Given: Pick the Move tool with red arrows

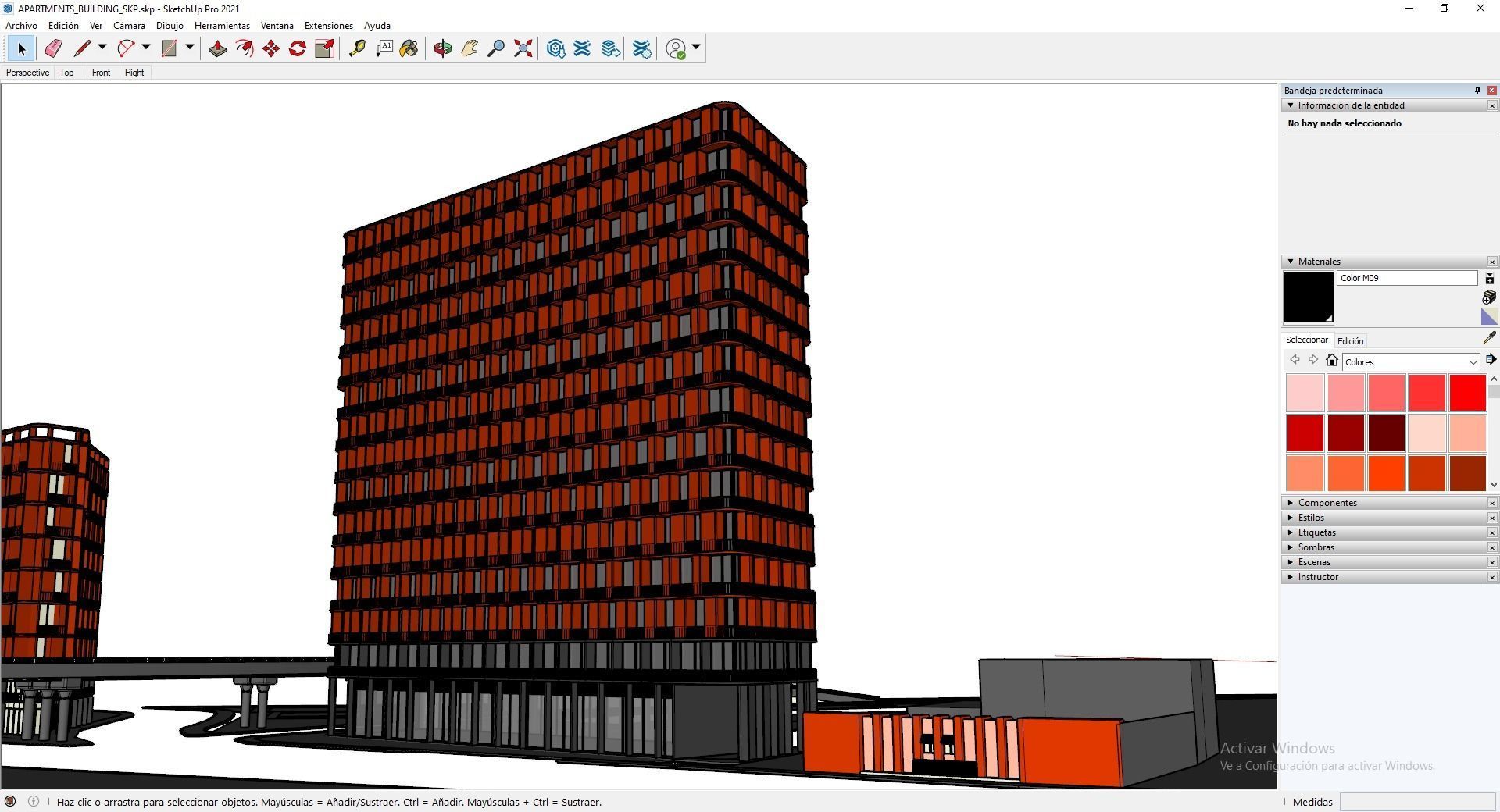Looking at the screenshot, I should click(x=271, y=48).
